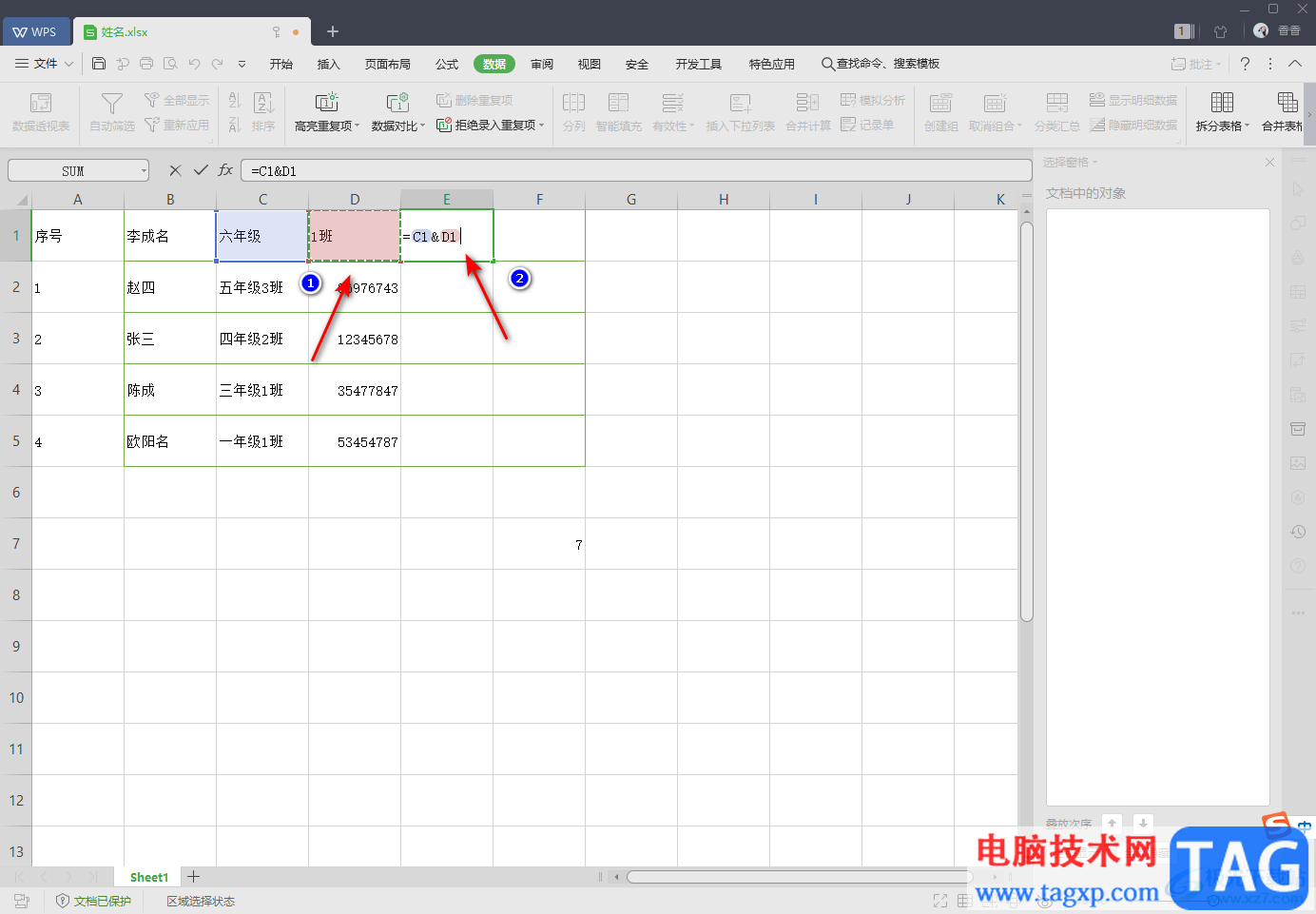
Task: Click the 重新应用 filter option
Action: 177,125
